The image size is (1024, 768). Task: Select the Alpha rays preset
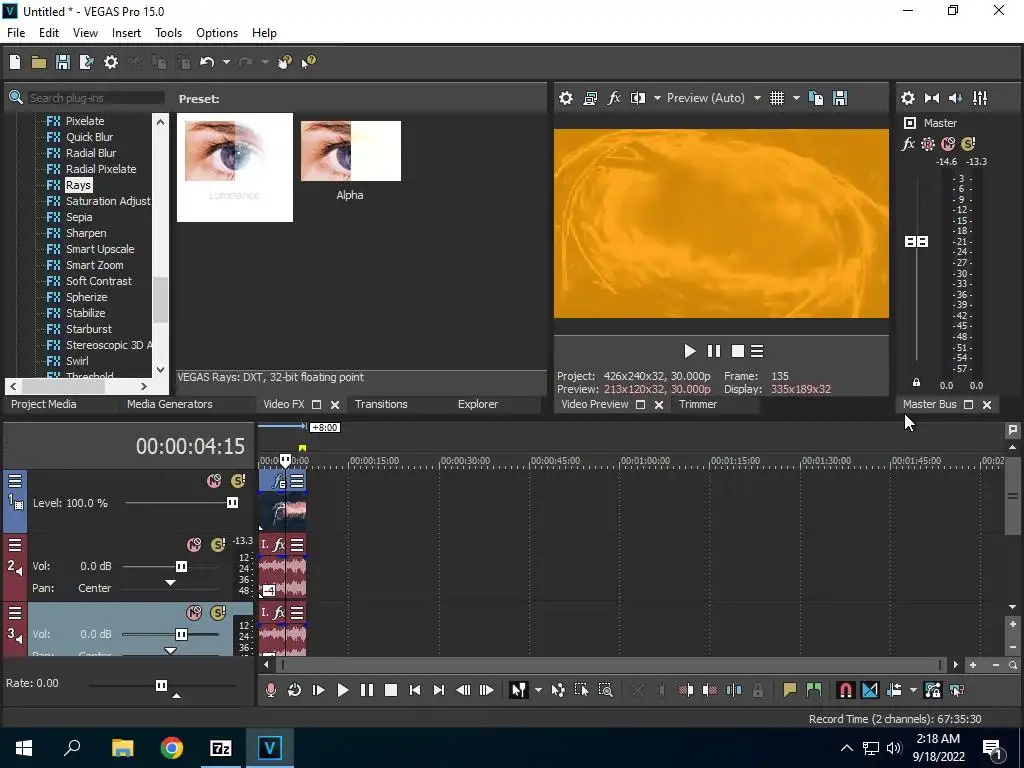coord(351,161)
